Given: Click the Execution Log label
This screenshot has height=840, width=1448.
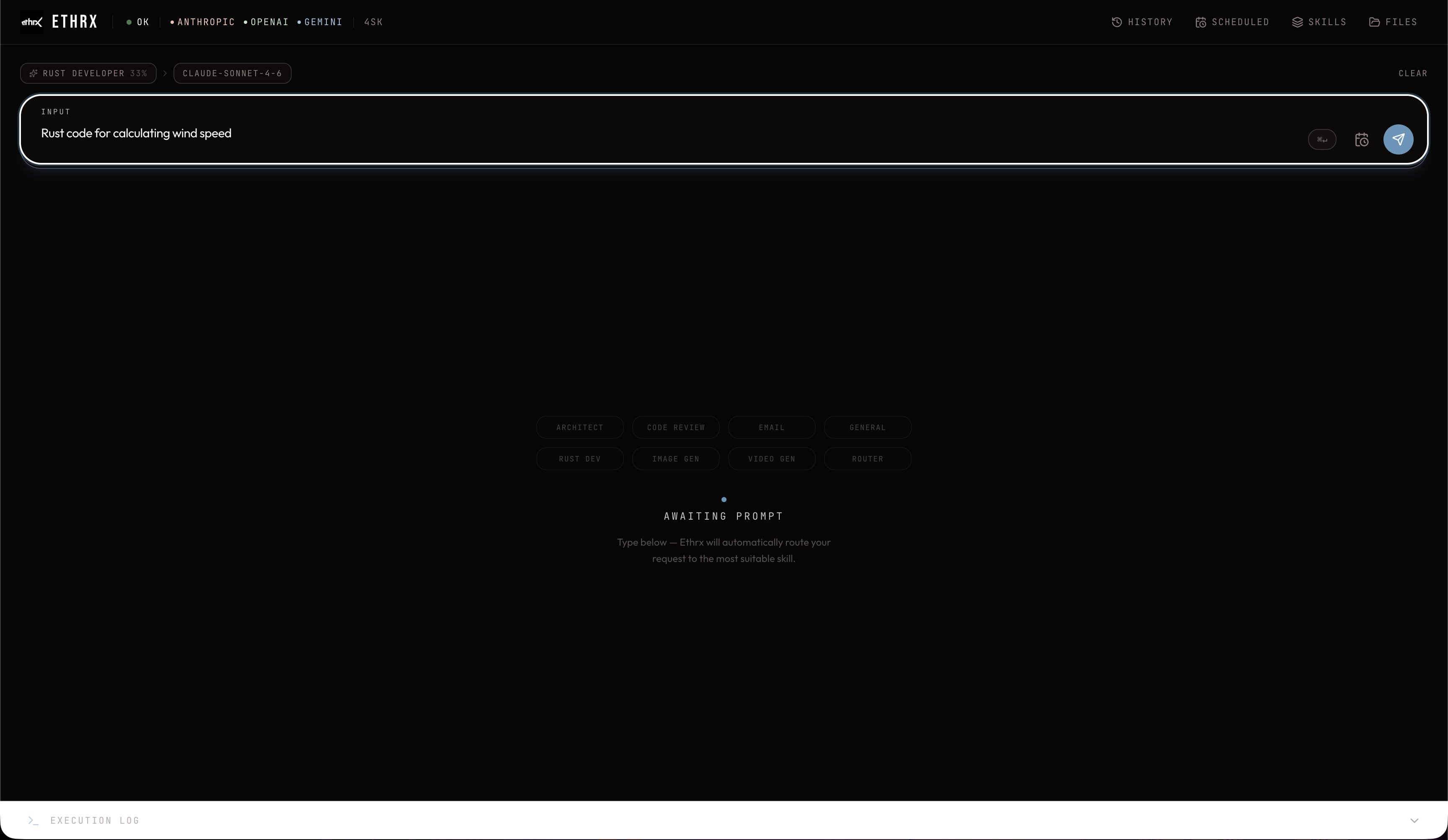Looking at the screenshot, I should pyautogui.click(x=95, y=820).
